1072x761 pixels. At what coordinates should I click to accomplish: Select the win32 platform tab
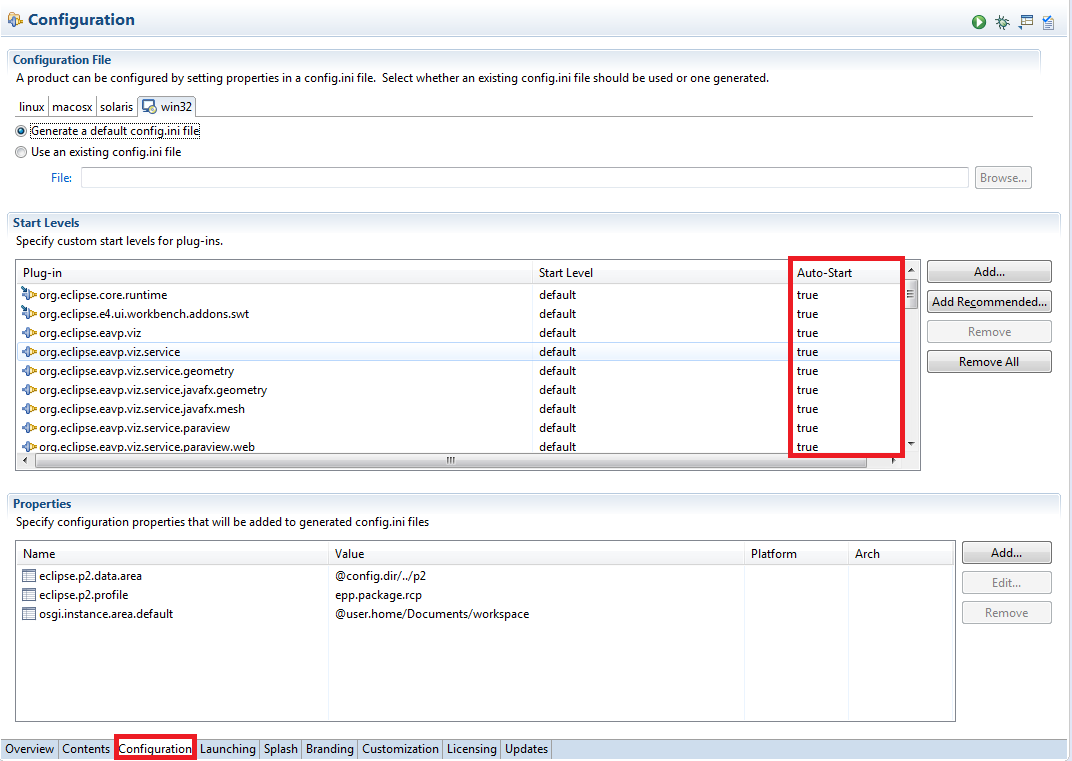[x=167, y=107]
